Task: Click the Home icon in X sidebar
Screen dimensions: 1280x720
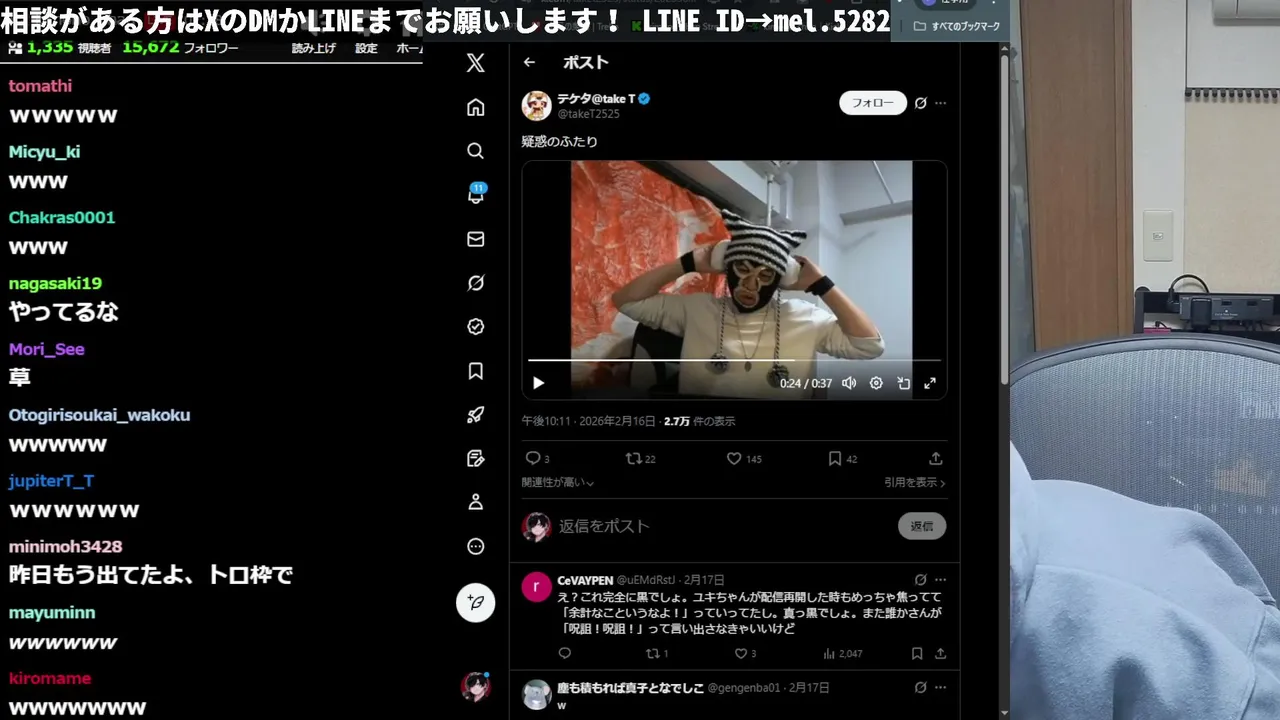Action: click(476, 107)
